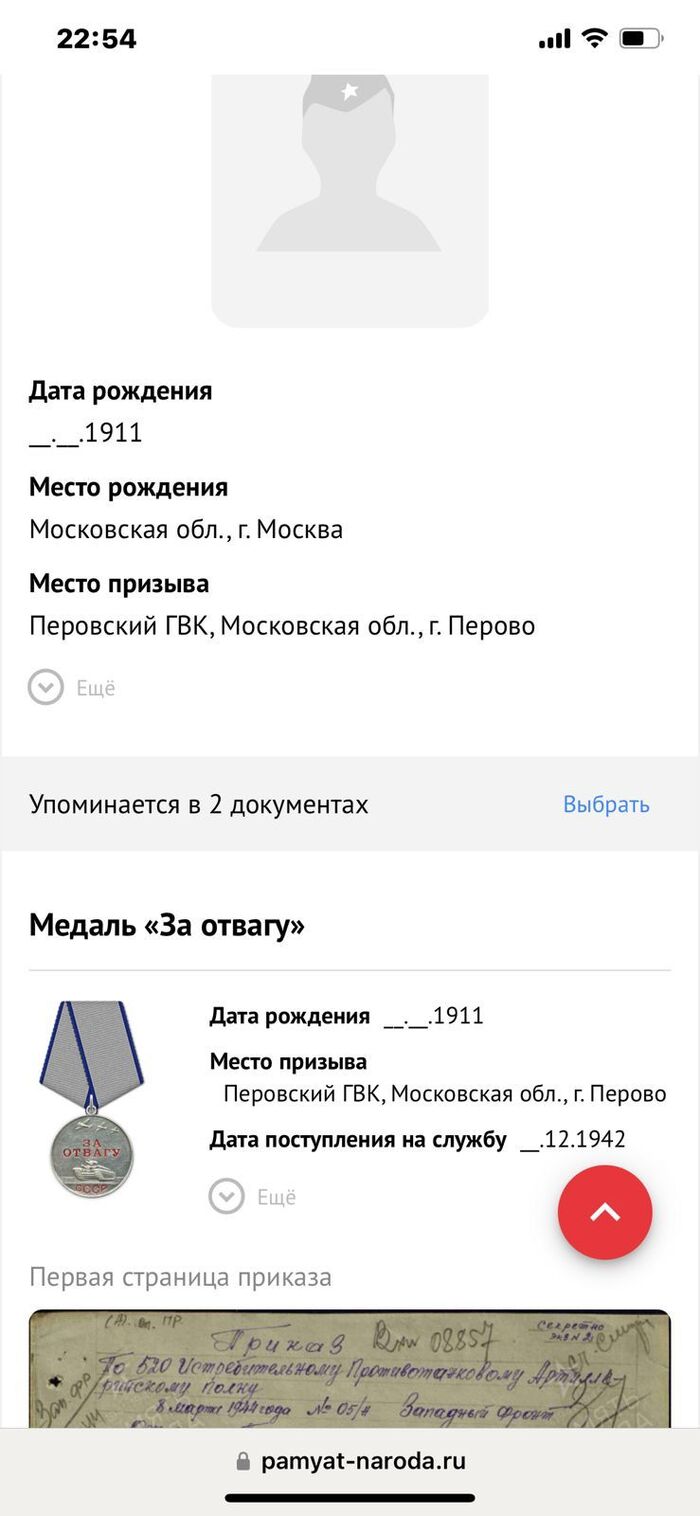Tap the «За отвагу» medal image
Image resolution: width=700 pixels, height=1516 pixels.
pyautogui.click(x=89, y=1099)
